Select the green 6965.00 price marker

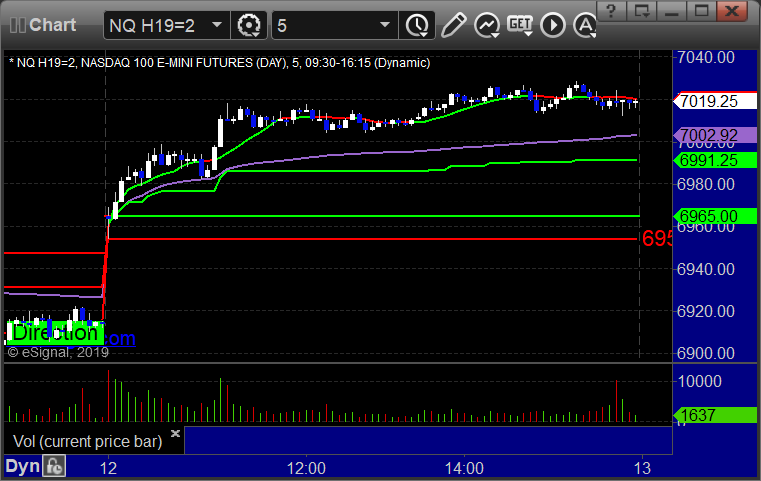click(714, 216)
